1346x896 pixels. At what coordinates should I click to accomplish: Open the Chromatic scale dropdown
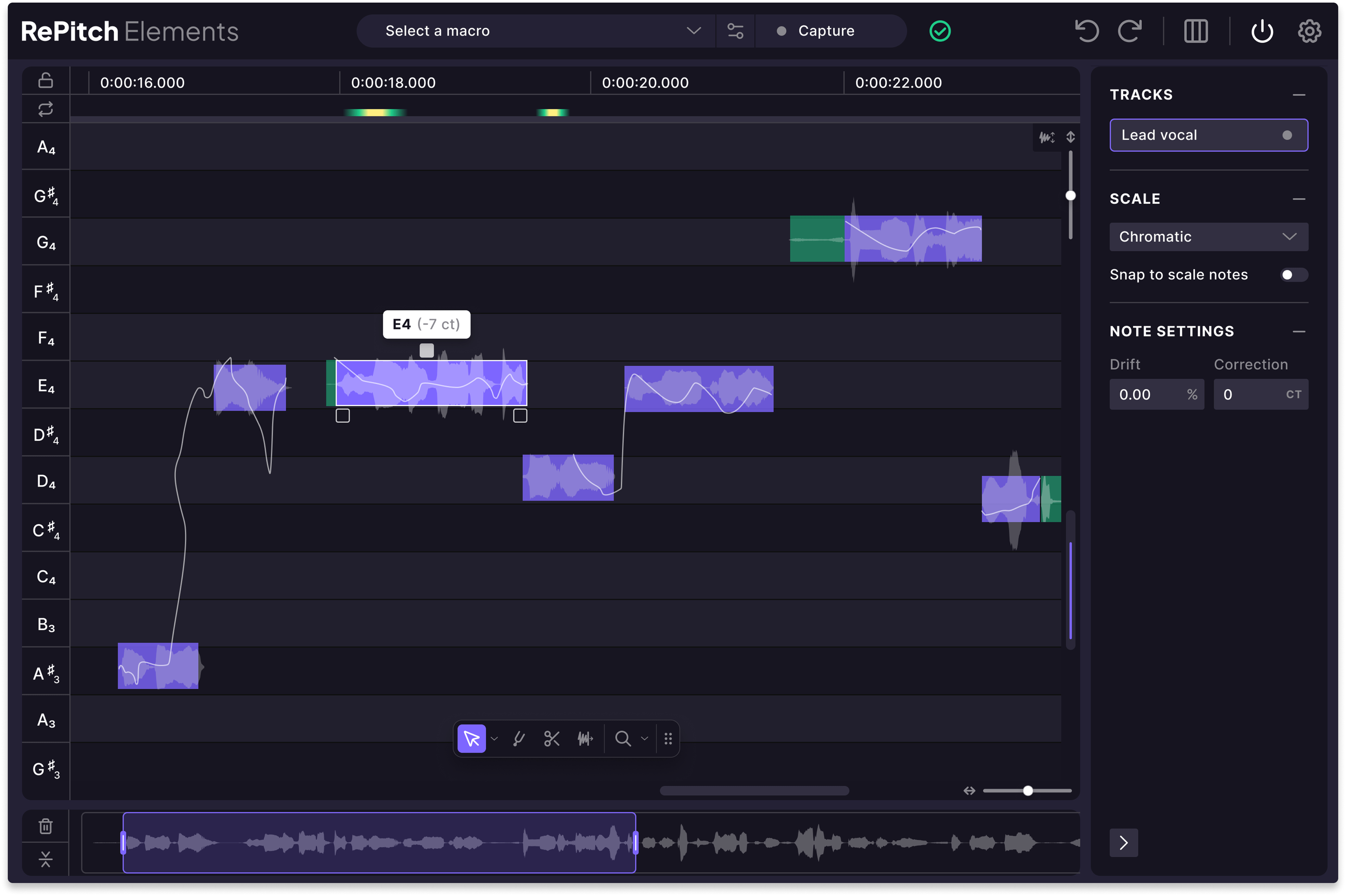tap(1208, 236)
